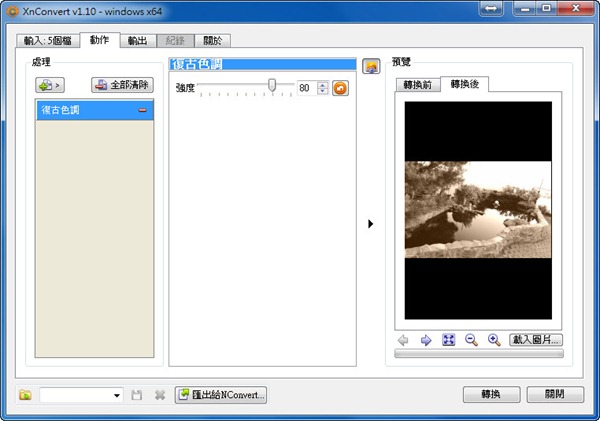Image resolution: width=600 pixels, height=421 pixels.
Task: Click the delete script X icon
Action: pos(160,395)
